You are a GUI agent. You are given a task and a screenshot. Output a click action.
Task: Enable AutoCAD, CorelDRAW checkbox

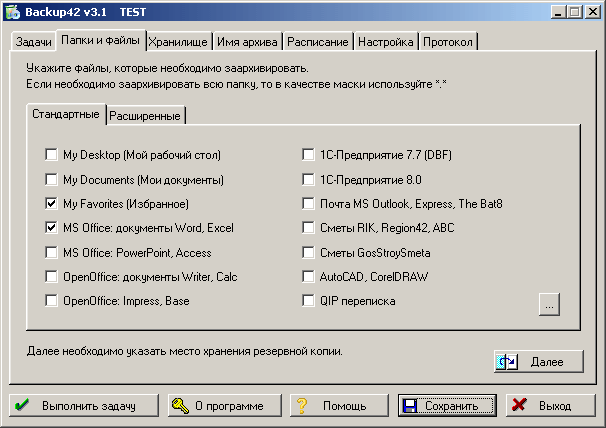[308, 276]
